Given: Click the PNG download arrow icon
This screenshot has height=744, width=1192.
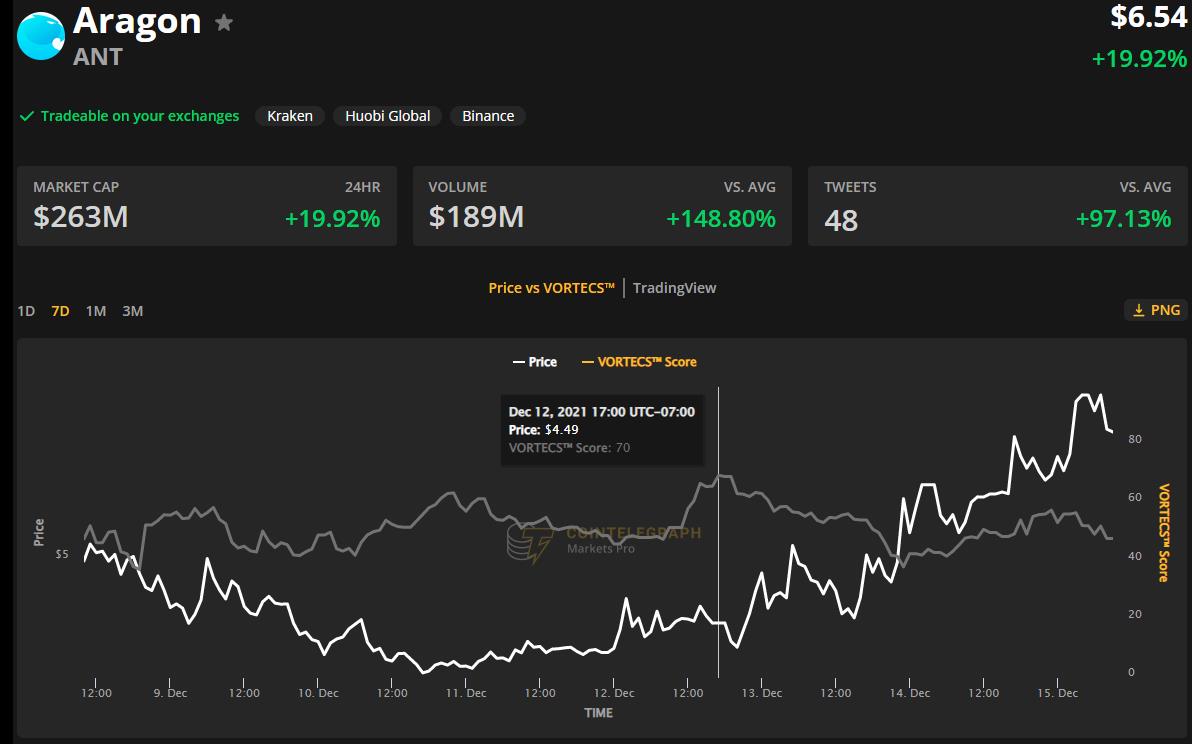Looking at the screenshot, I should pyautogui.click(x=1139, y=310).
